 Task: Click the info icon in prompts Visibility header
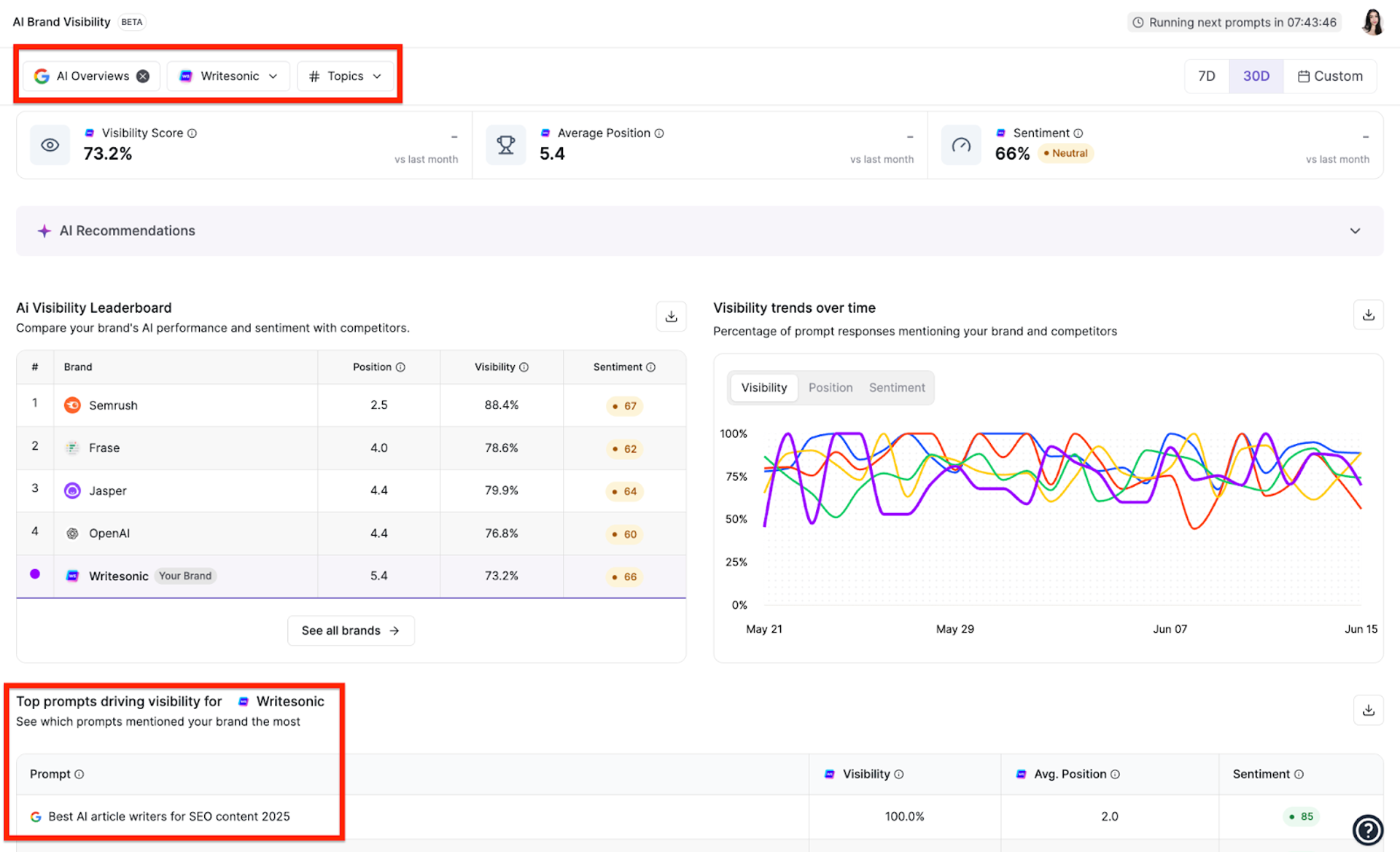point(898,774)
